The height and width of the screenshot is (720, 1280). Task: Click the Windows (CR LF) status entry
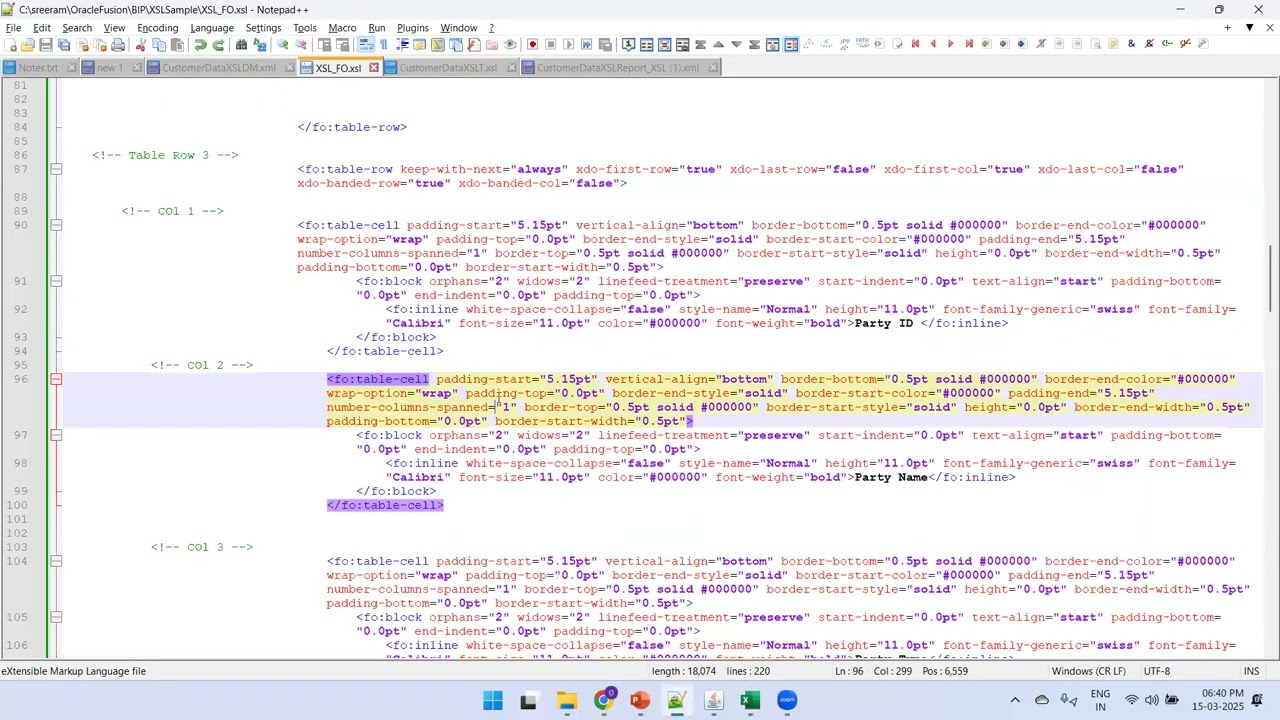tap(1089, 671)
